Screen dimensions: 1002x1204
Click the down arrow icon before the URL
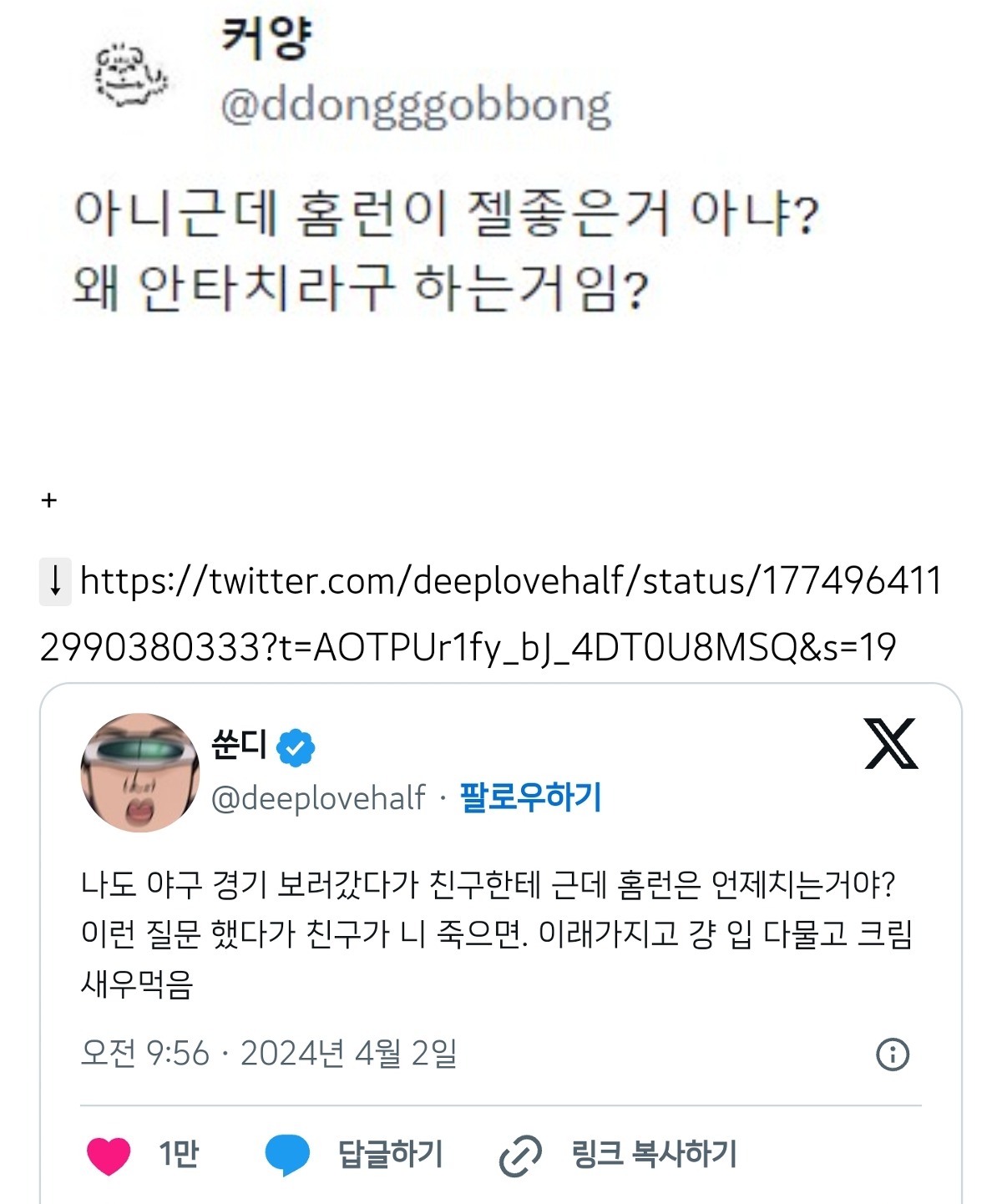55,582
